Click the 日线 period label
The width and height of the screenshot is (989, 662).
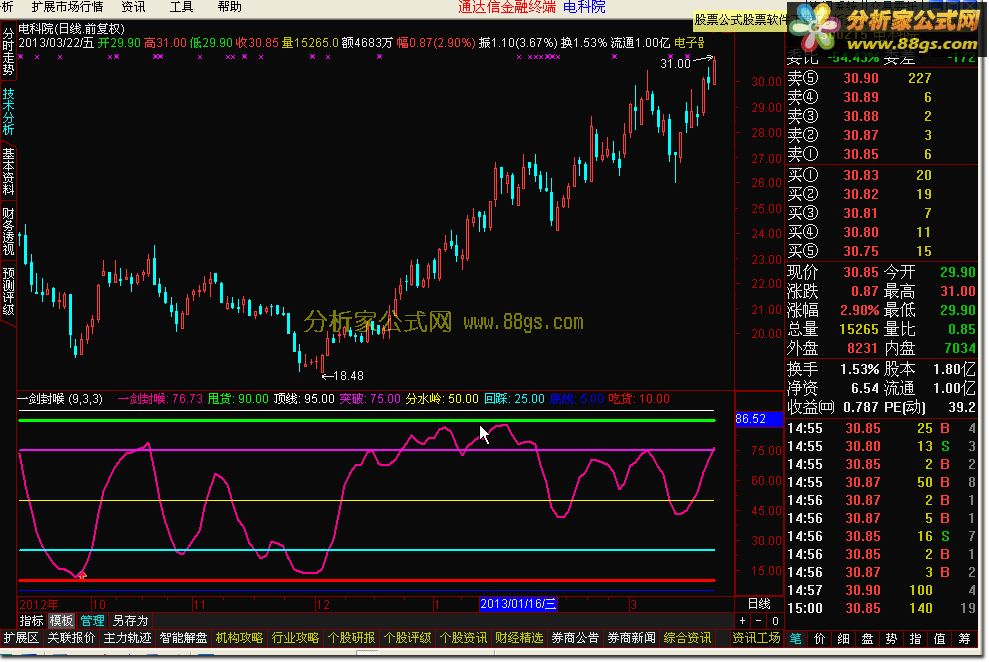pos(759,604)
